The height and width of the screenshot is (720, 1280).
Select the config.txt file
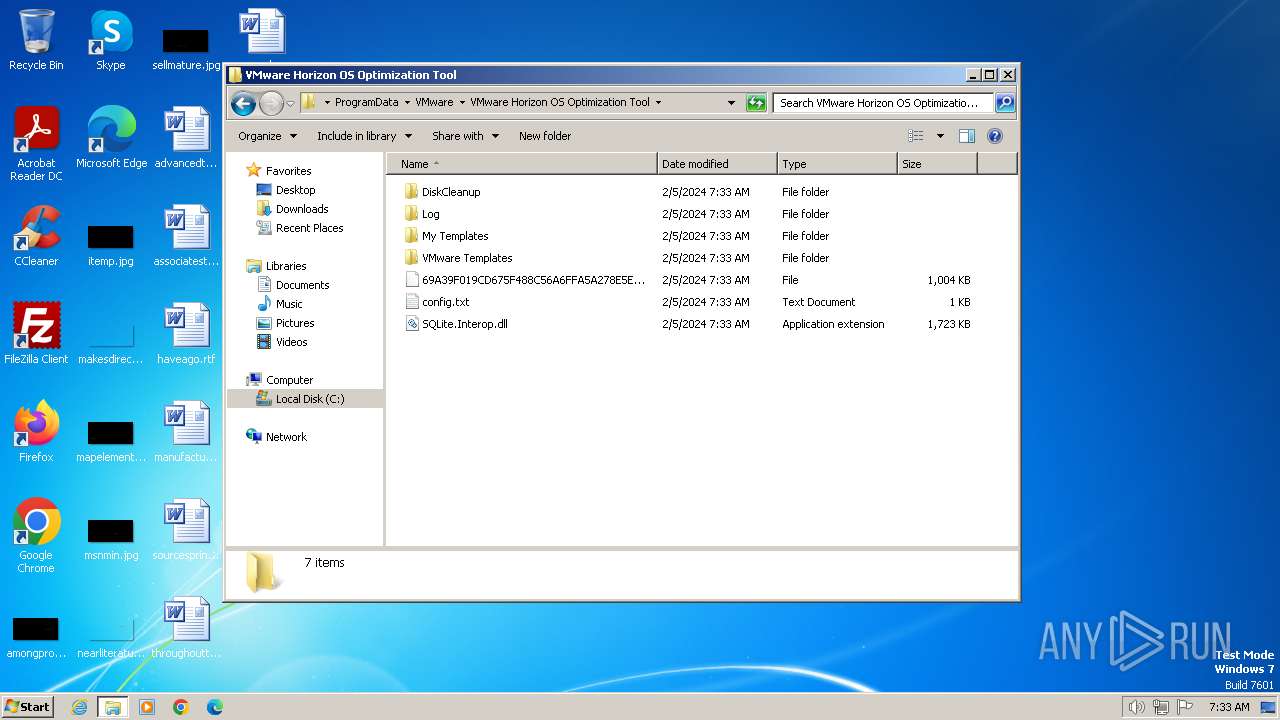tap(445, 302)
